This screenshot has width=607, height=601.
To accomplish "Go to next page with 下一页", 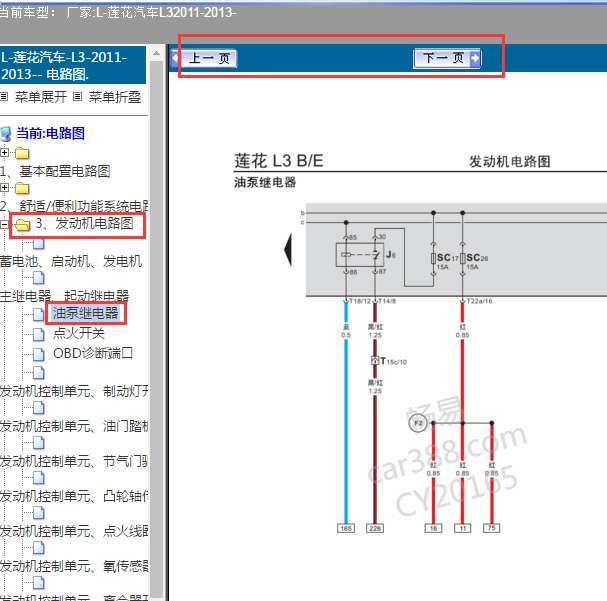I will coord(447,58).
